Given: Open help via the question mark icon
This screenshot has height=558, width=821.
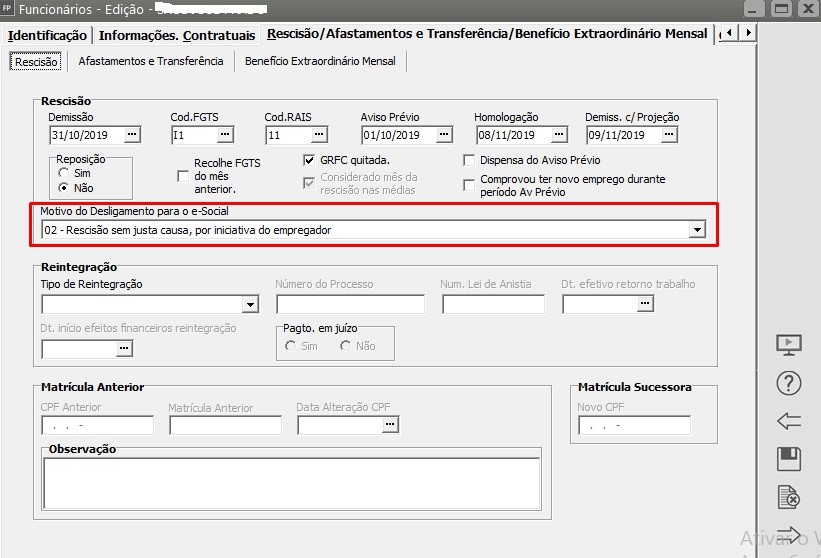Looking at the screenshot, I should pos(789,382).
